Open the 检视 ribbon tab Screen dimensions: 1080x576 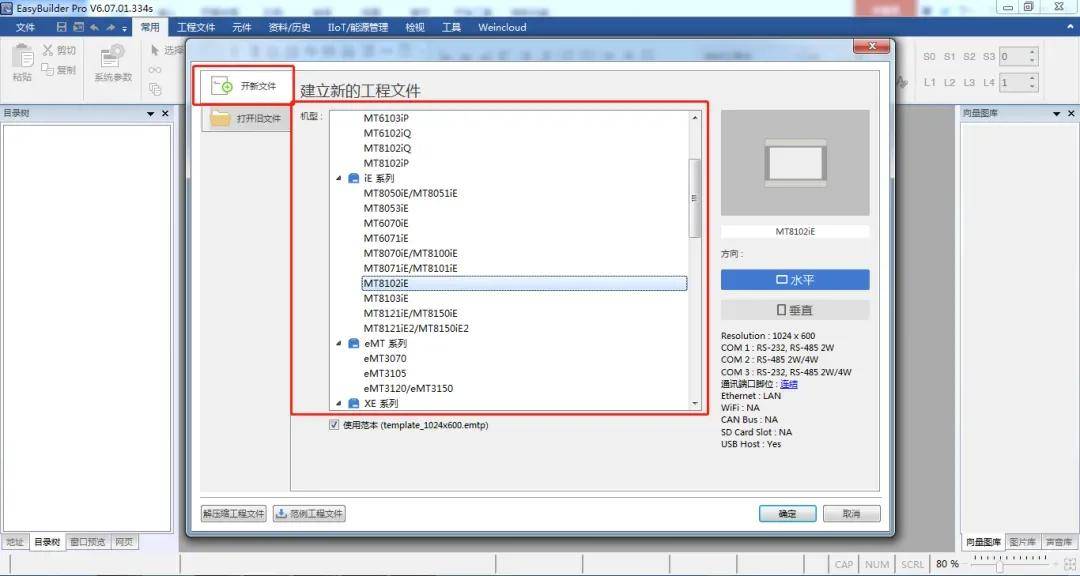(415, 27)
